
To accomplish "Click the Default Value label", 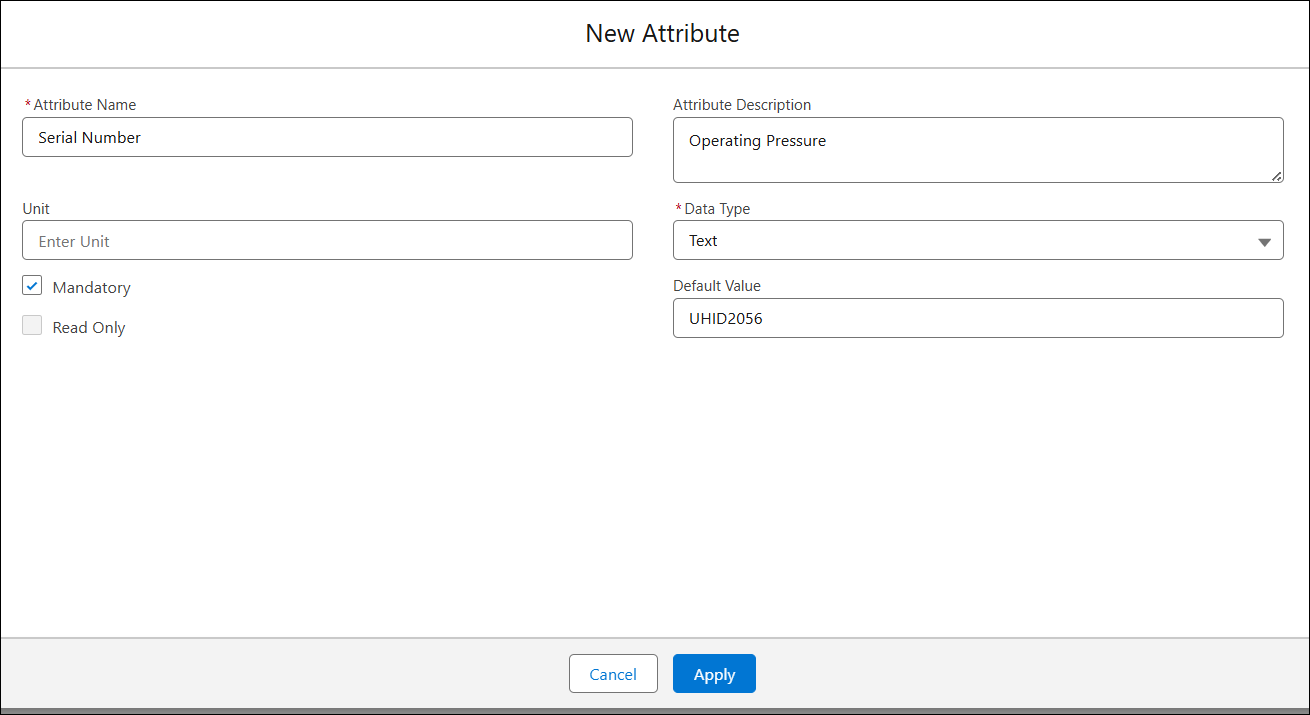I will 717,286.
